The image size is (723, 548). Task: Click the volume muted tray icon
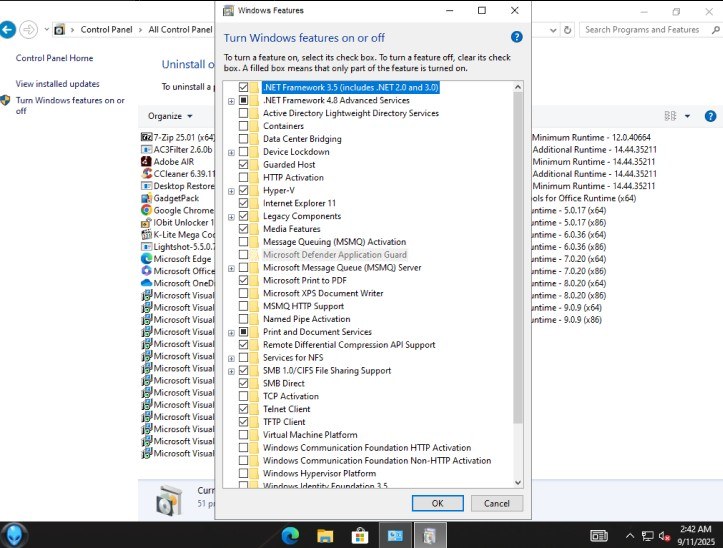click(664, 536)
